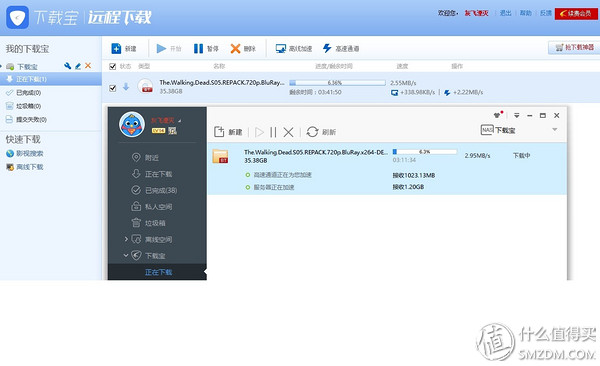Click The.Walking.Dead file name in the web task list
Screen dimensions: 600x366
click(x=222, y=82)
